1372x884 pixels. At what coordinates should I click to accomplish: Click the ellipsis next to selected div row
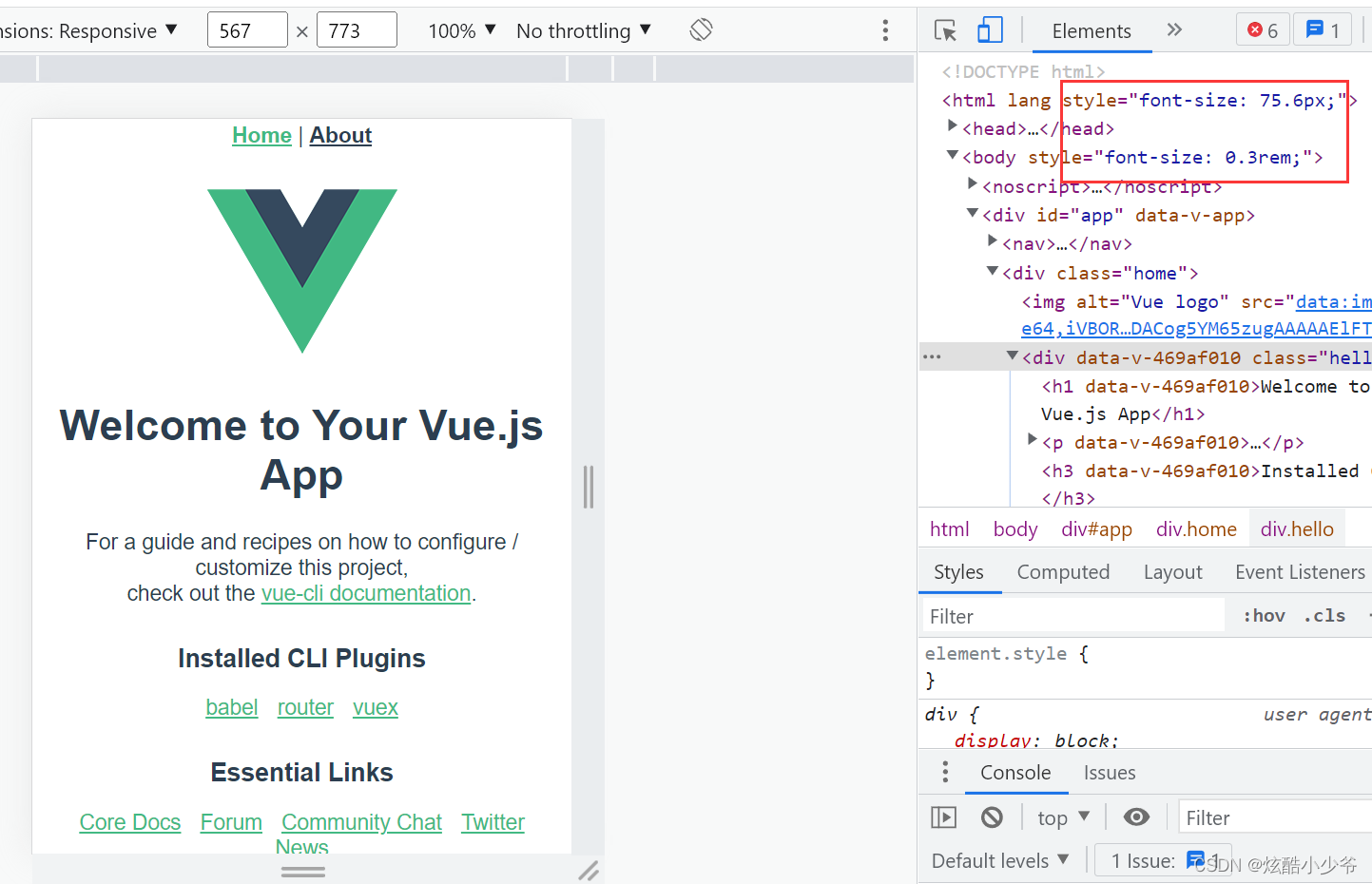[932, 357]
